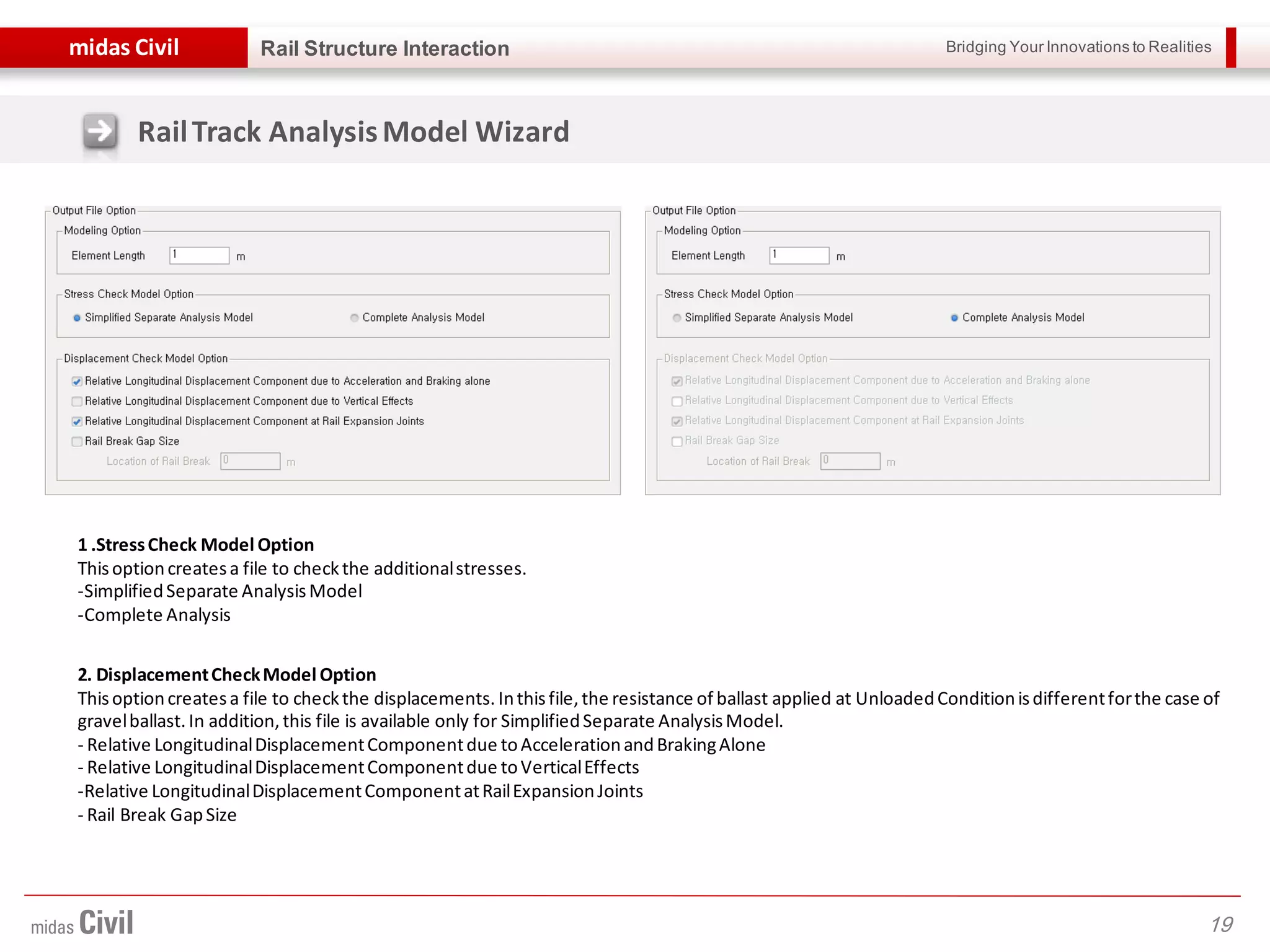Click Location of Rail Break field, right dialog
1270x952 pixels.
(850, 461)
